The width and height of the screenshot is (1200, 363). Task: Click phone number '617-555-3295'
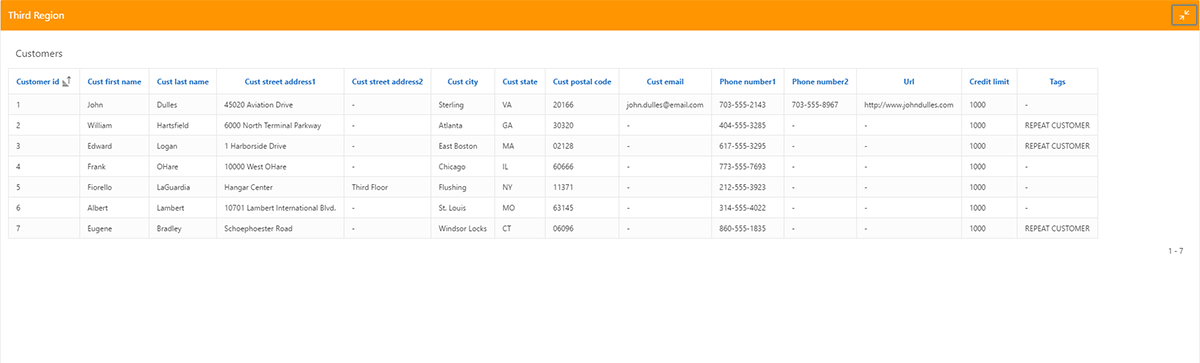[742, 146]
